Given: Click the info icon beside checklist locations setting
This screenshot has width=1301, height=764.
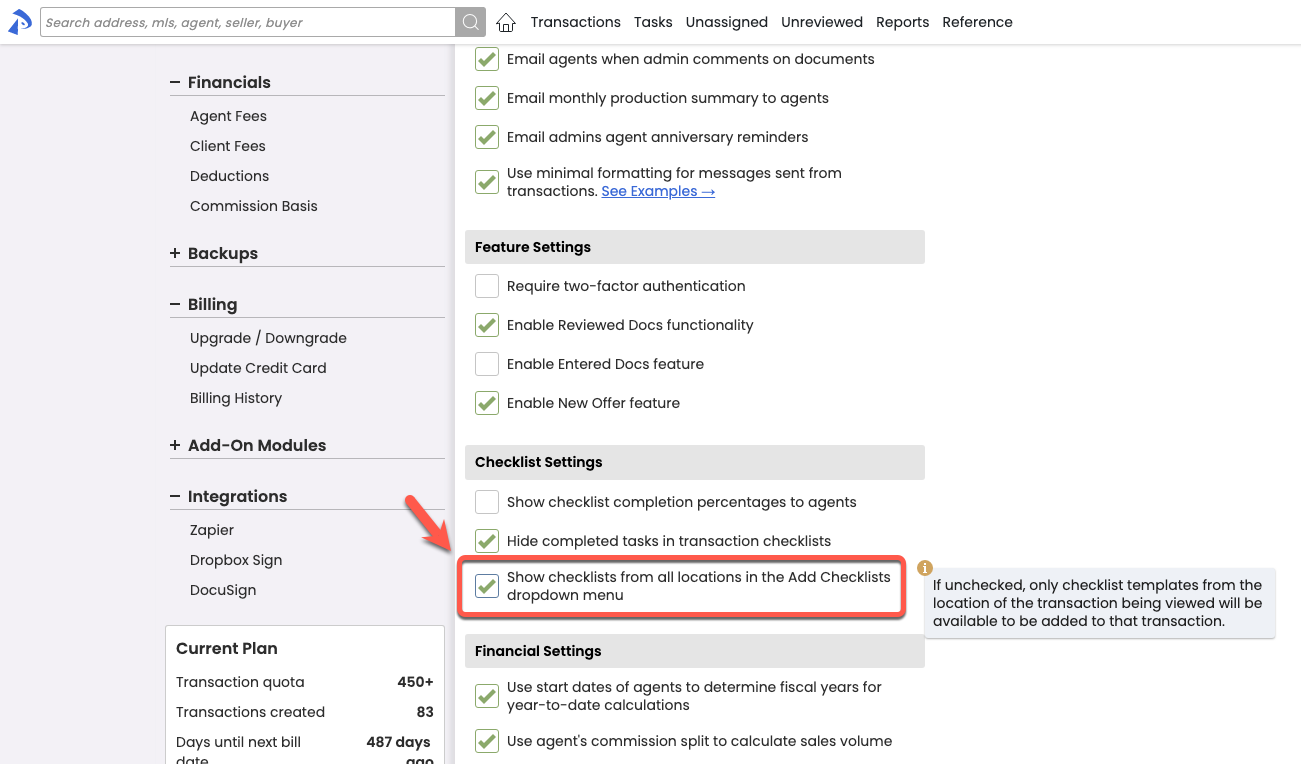Looking at the screenshot, I should [925, 568].
